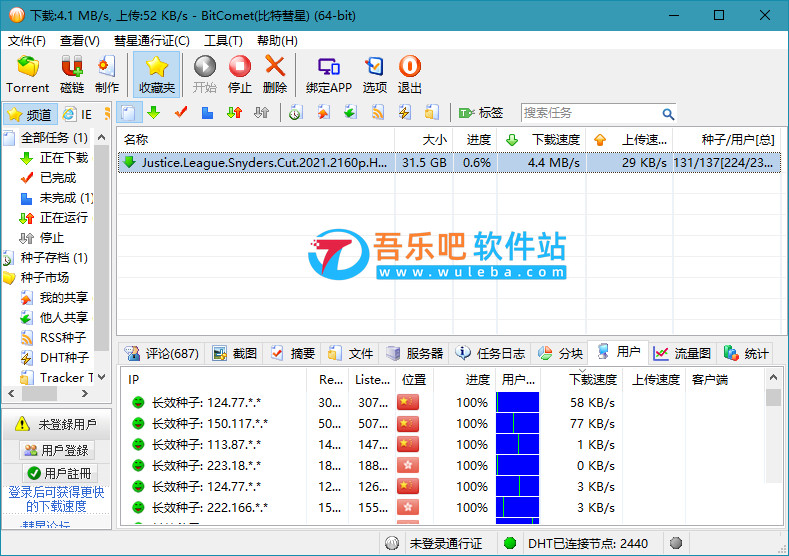The height and width of the screenshot is (556, 789).
Task: Click the blue incomplete filter icon
Action: point(207,113)
